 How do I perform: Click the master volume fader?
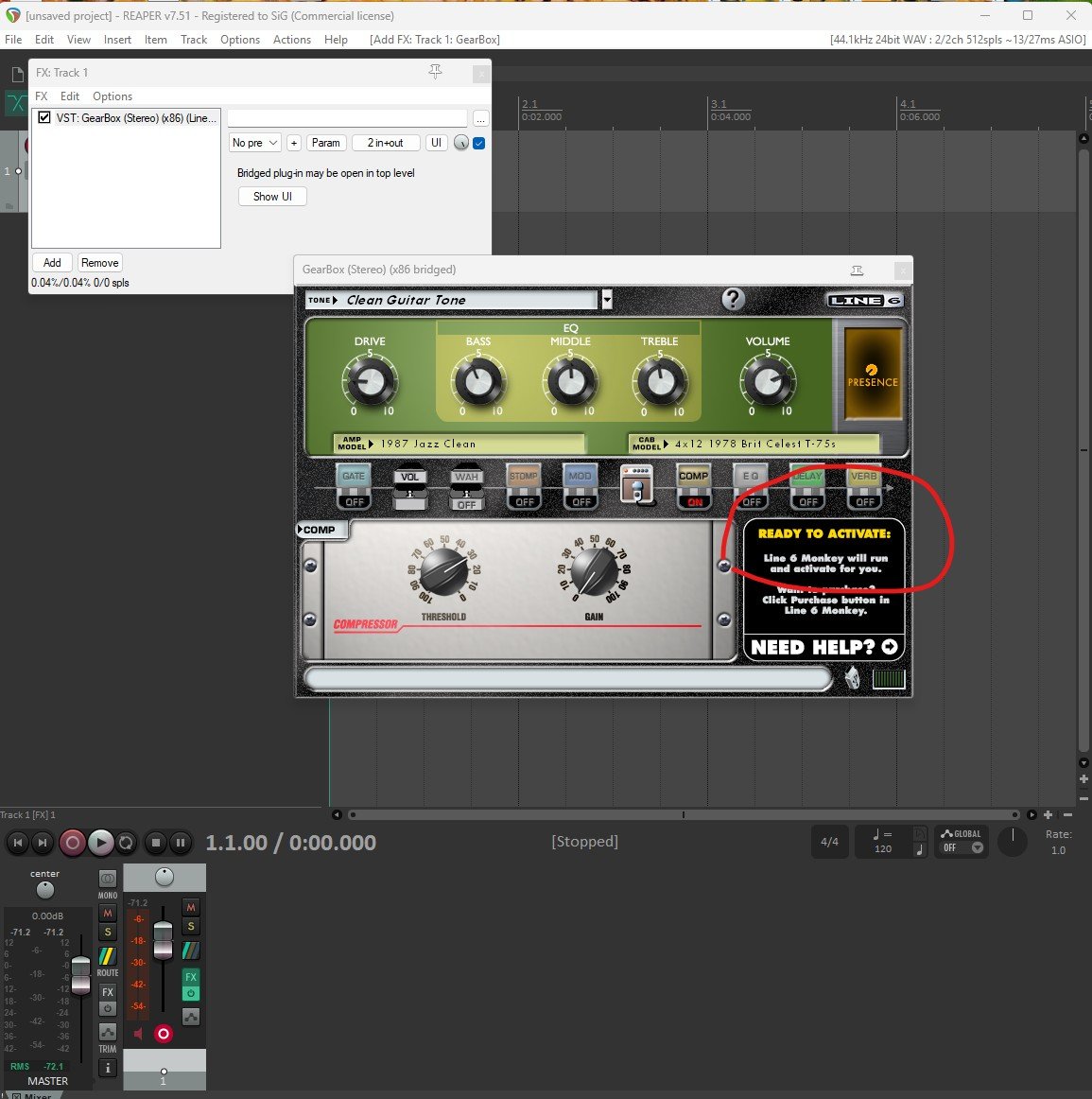pyautogui.click(x=81, y=968)
